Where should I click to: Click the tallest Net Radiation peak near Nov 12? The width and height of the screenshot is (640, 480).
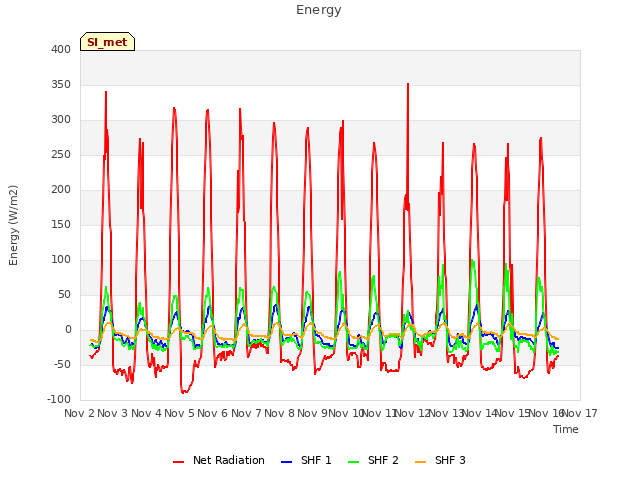pyautogui.click(x=408, y=84)
